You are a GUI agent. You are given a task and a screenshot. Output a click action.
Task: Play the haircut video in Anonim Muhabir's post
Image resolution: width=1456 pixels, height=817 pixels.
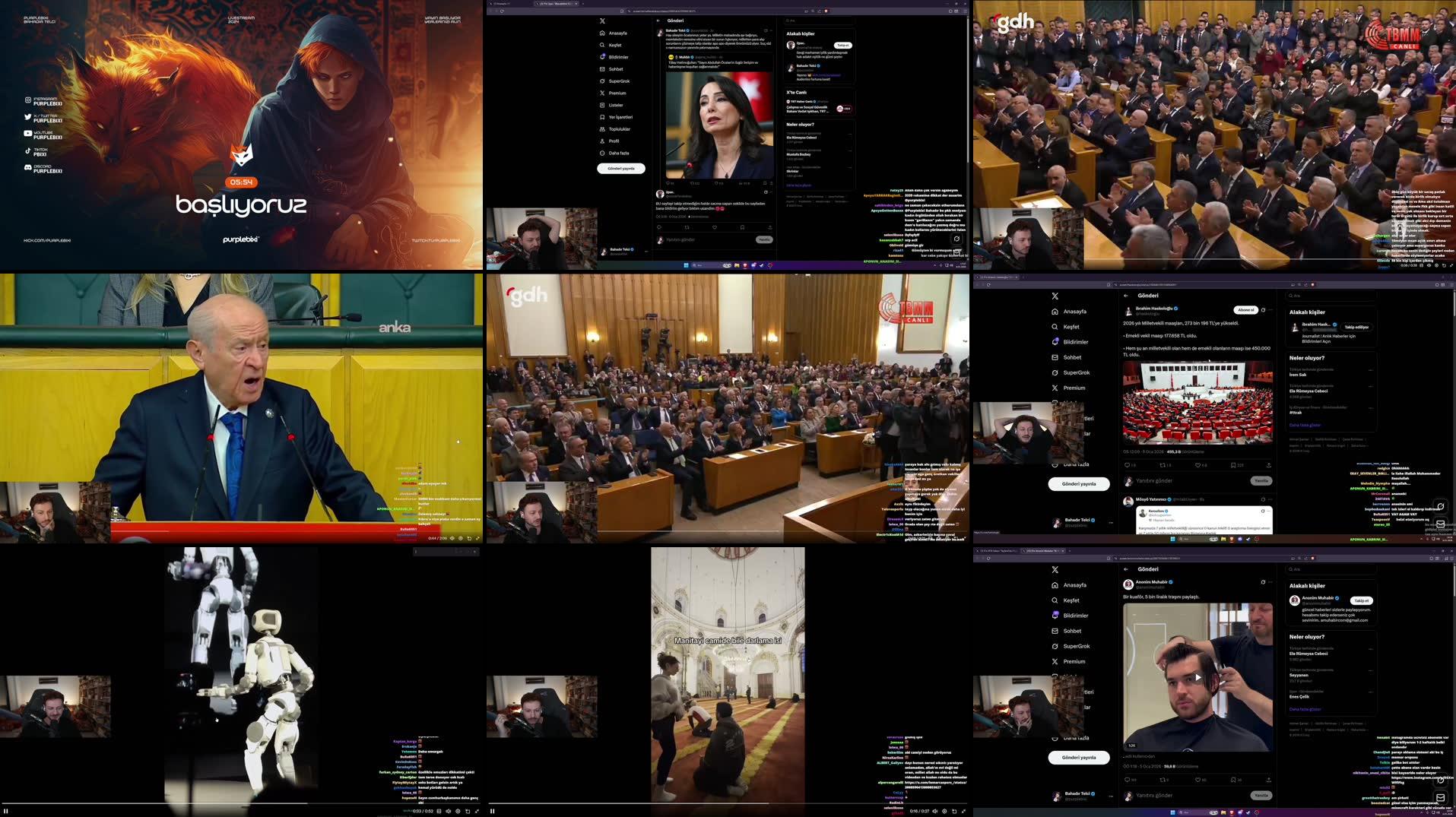1197,677
